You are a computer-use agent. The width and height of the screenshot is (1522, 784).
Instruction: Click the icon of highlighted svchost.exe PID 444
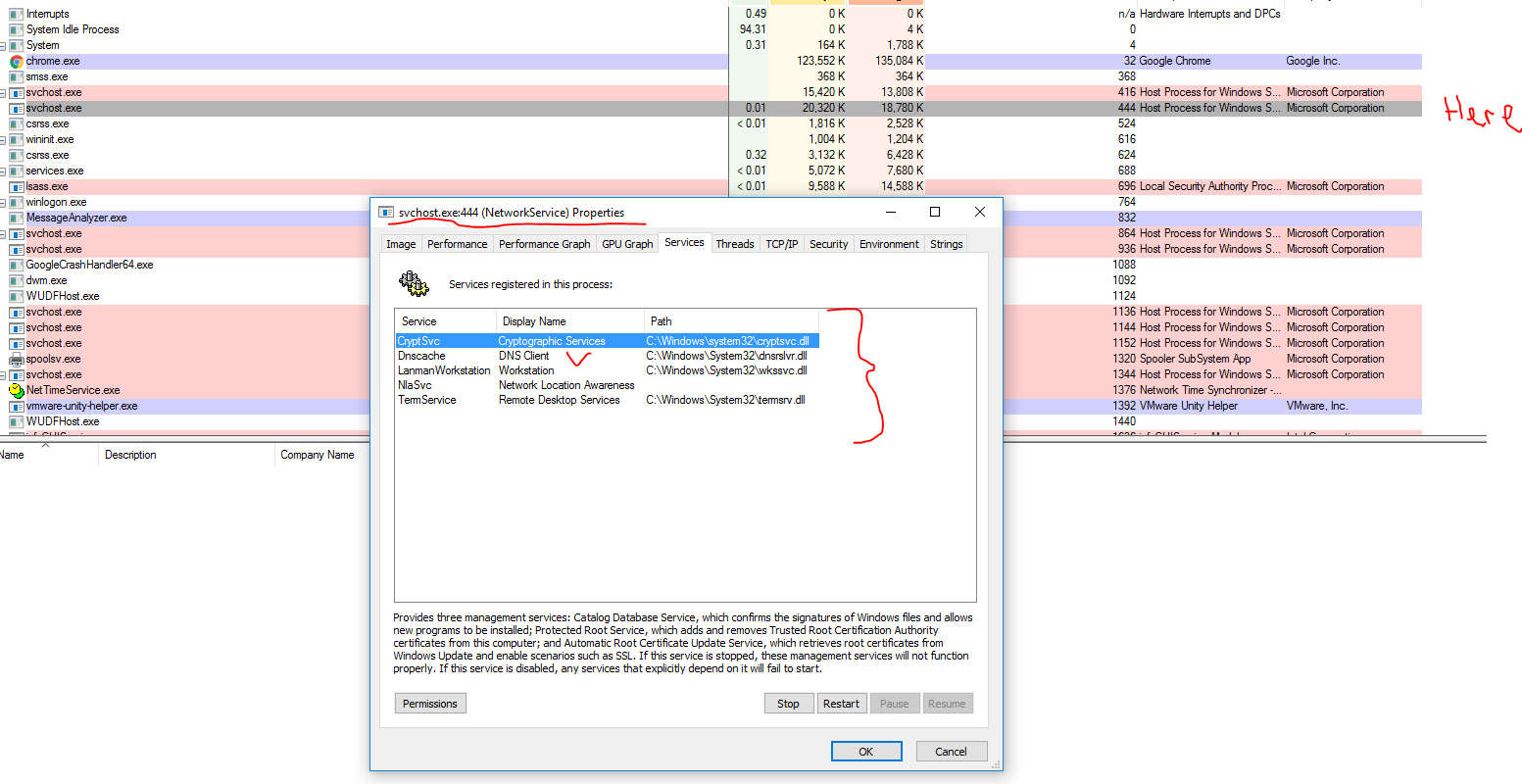pyautogui.click(x=17, y=108)
